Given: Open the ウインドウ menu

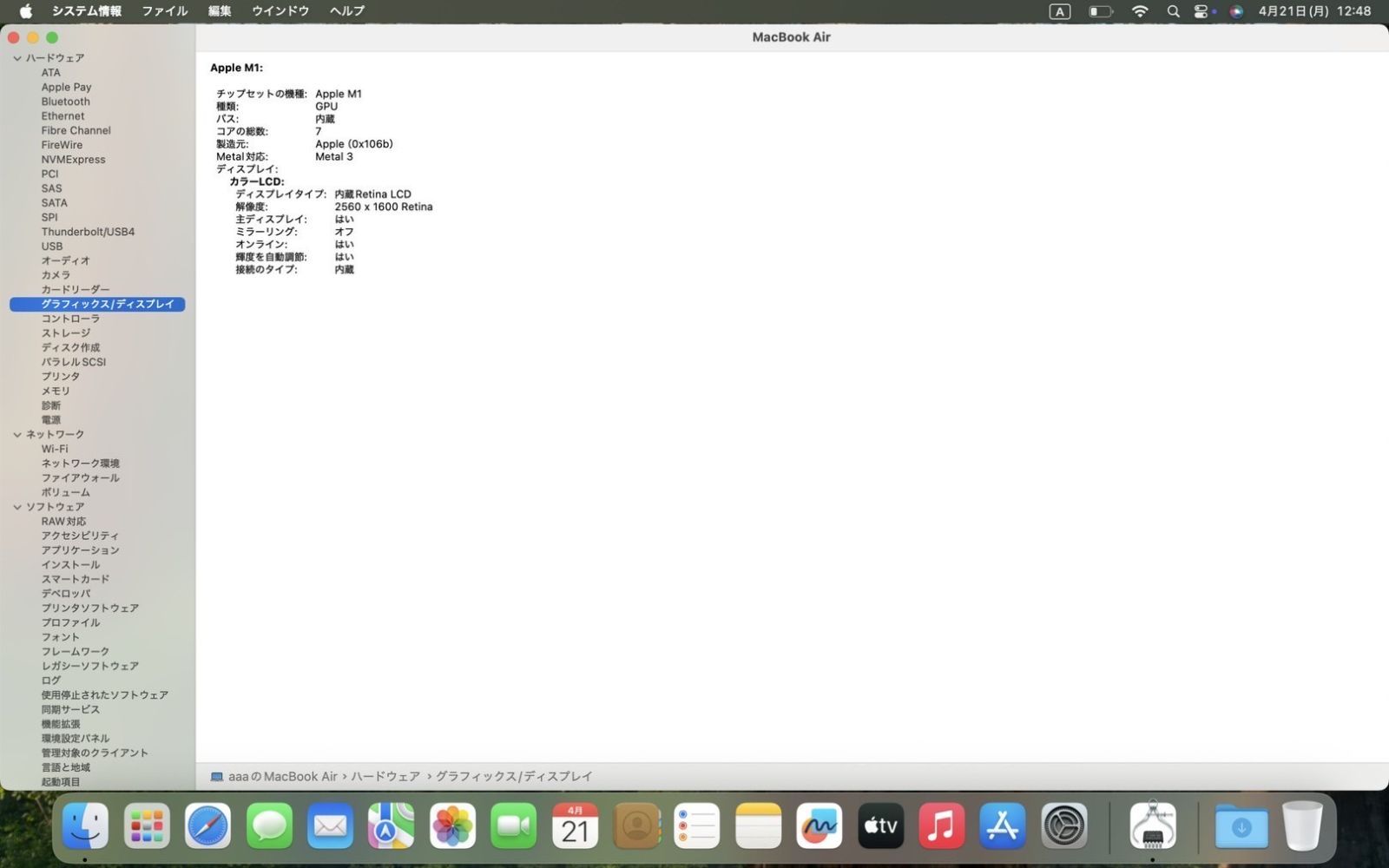Looking at the screenshot, I should click(x=280, y=11).
